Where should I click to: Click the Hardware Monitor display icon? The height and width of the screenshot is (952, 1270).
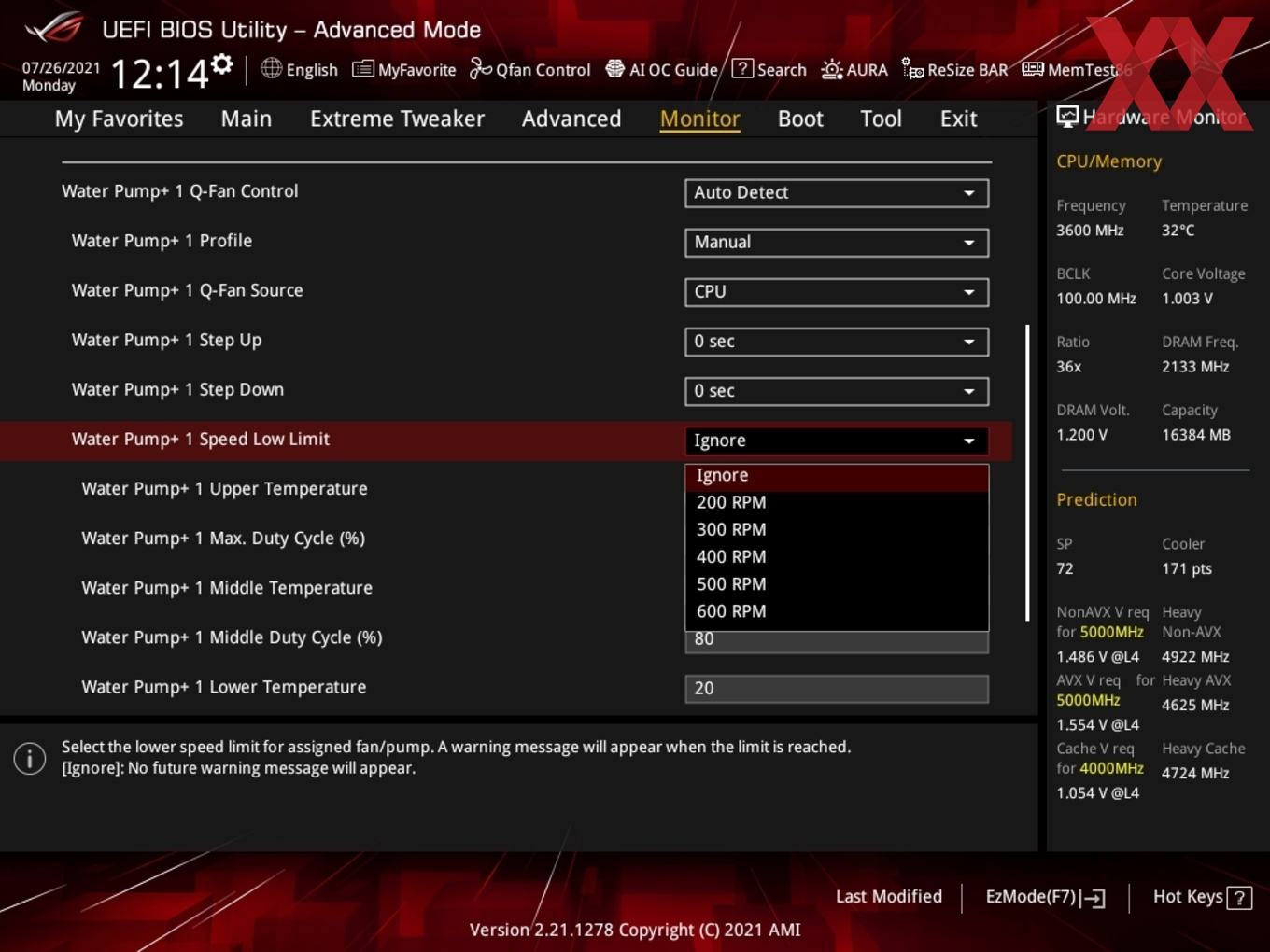pos(1067,116)
